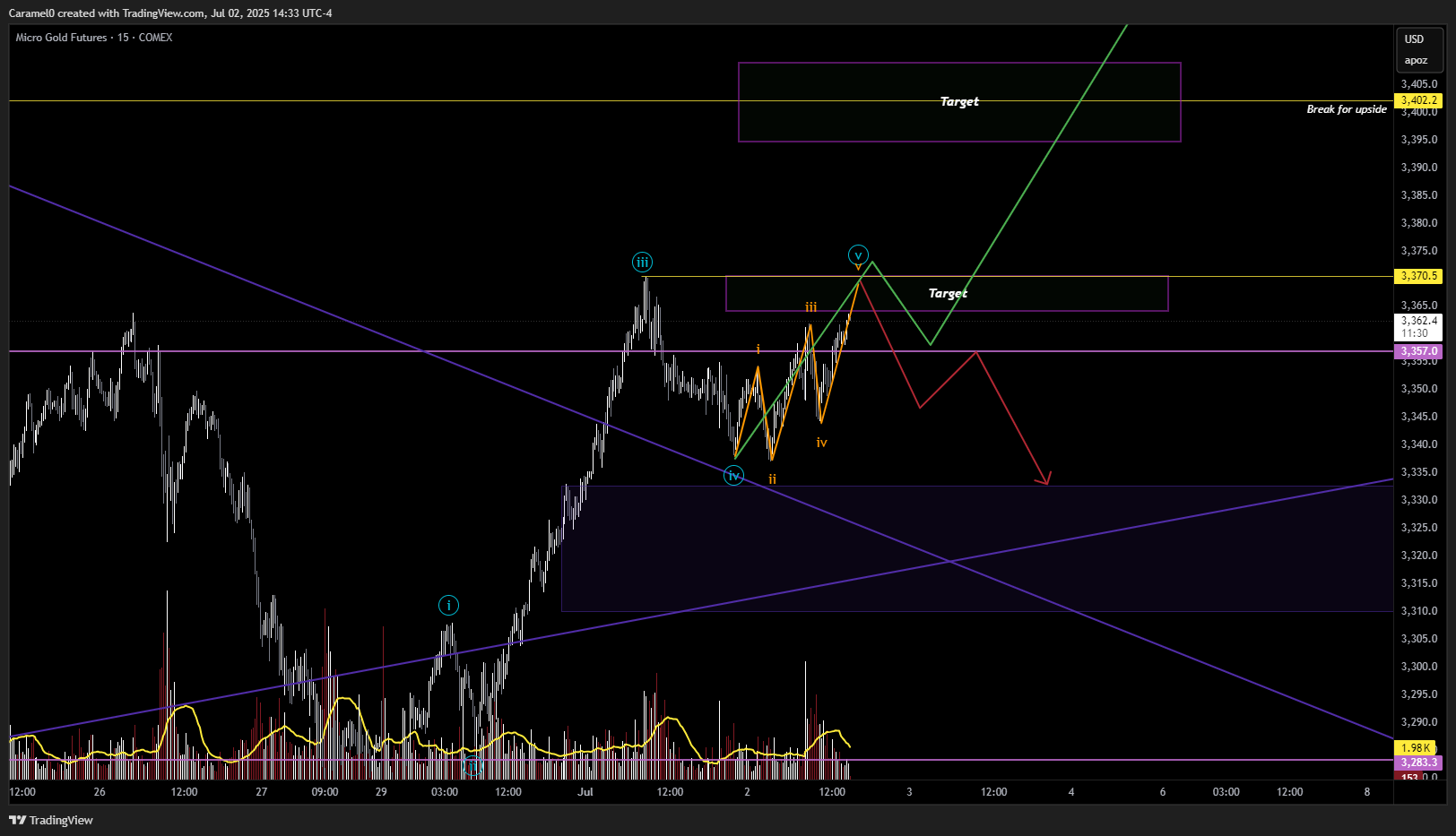Click the yellow 3,370.5 price tag

tap(1418, 276)
